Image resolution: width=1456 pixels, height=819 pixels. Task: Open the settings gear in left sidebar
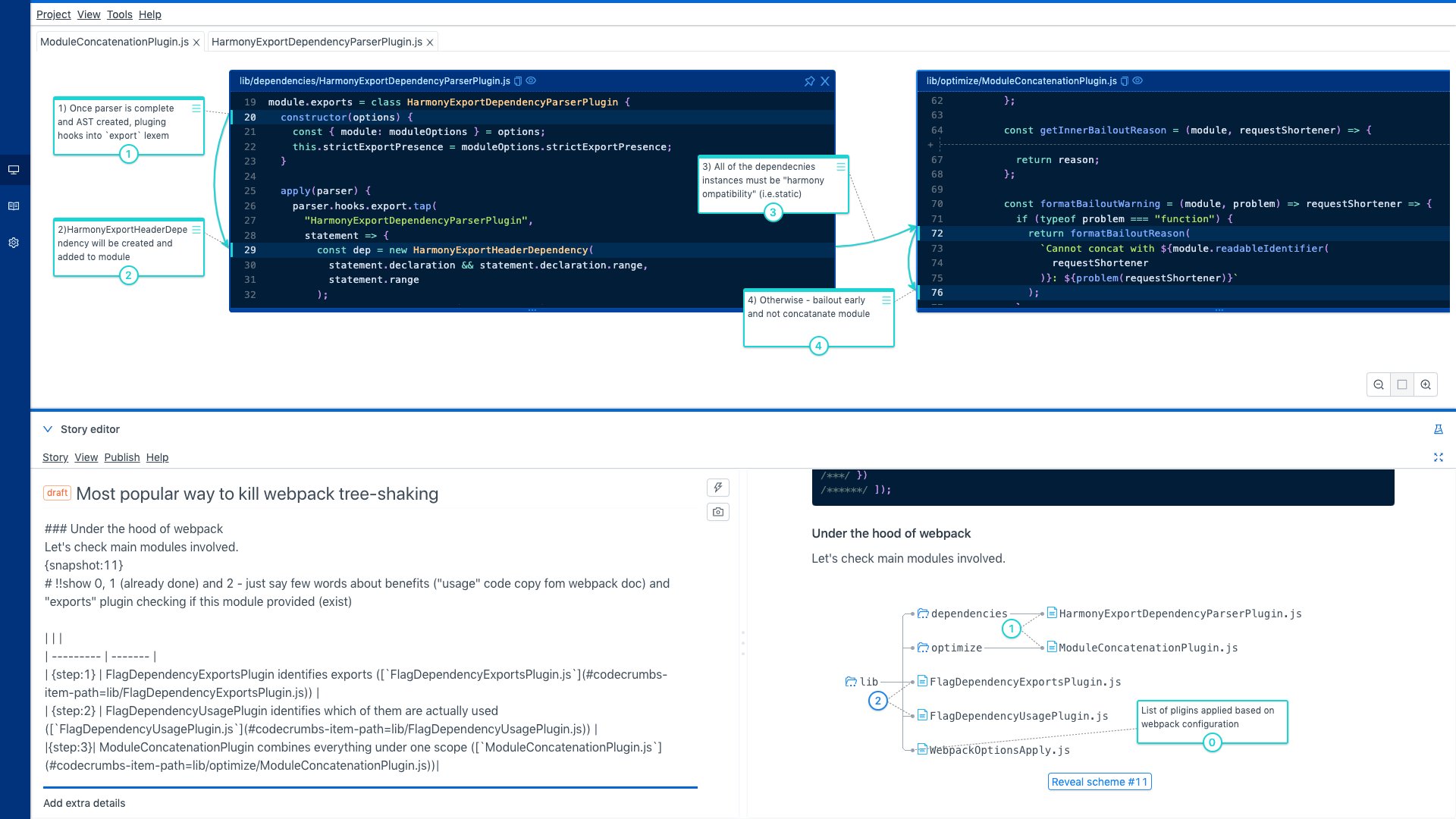[14, 243]
